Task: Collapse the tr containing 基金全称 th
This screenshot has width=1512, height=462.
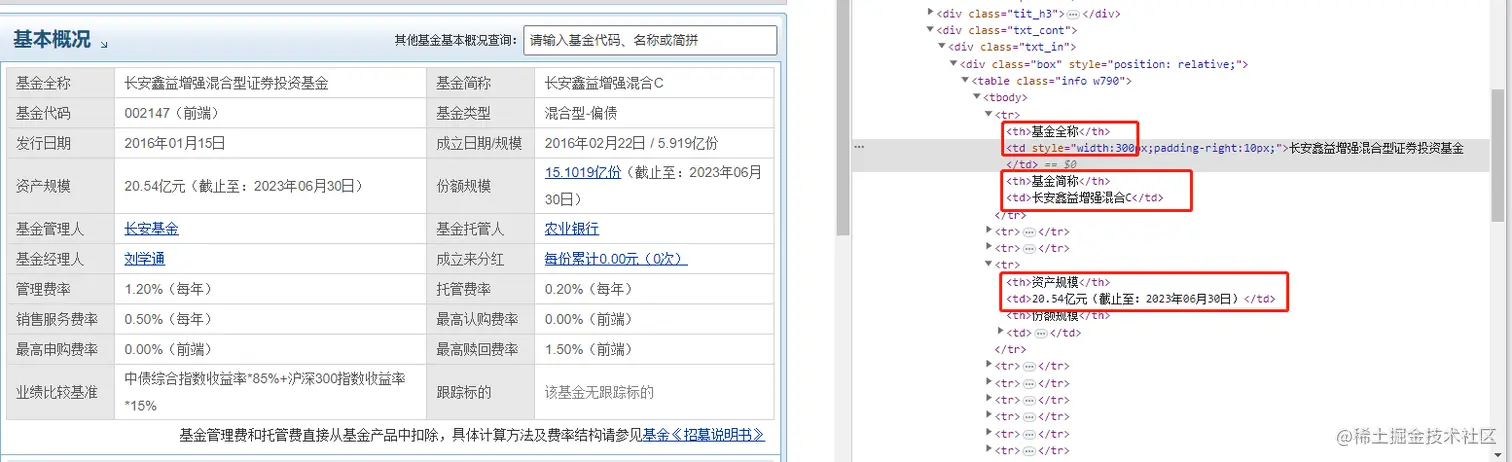Action: (x=987, y=114)
